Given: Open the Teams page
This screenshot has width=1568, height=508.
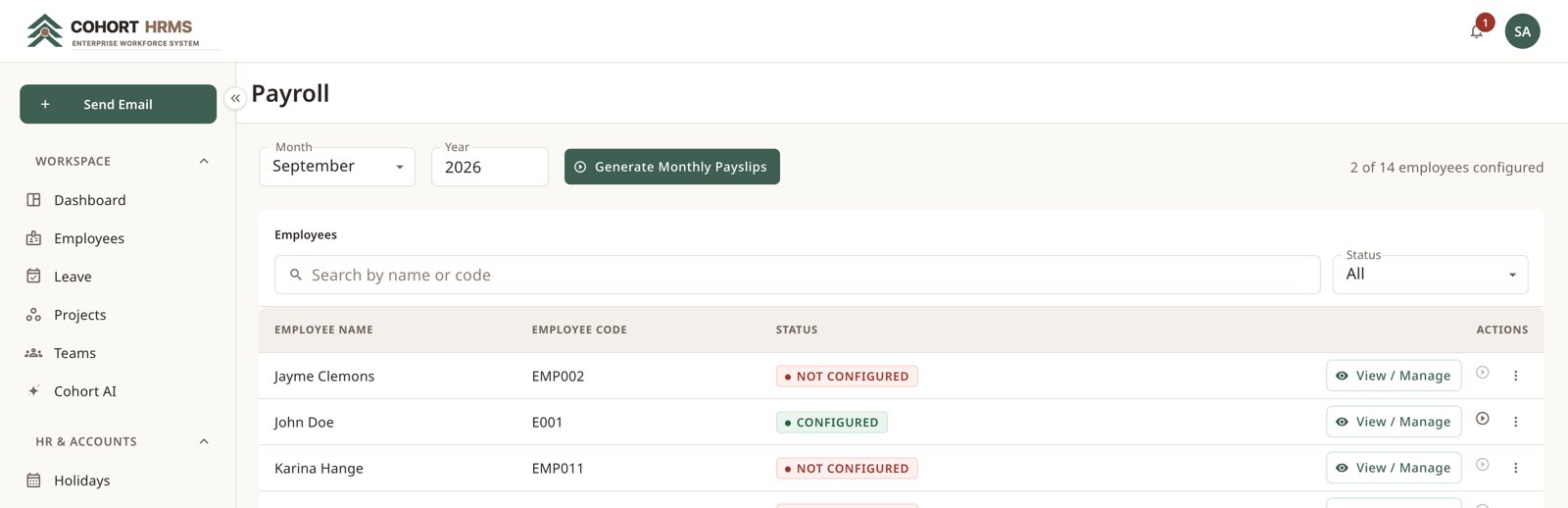Looking at the screenshot, I should (x=118, y=353).
